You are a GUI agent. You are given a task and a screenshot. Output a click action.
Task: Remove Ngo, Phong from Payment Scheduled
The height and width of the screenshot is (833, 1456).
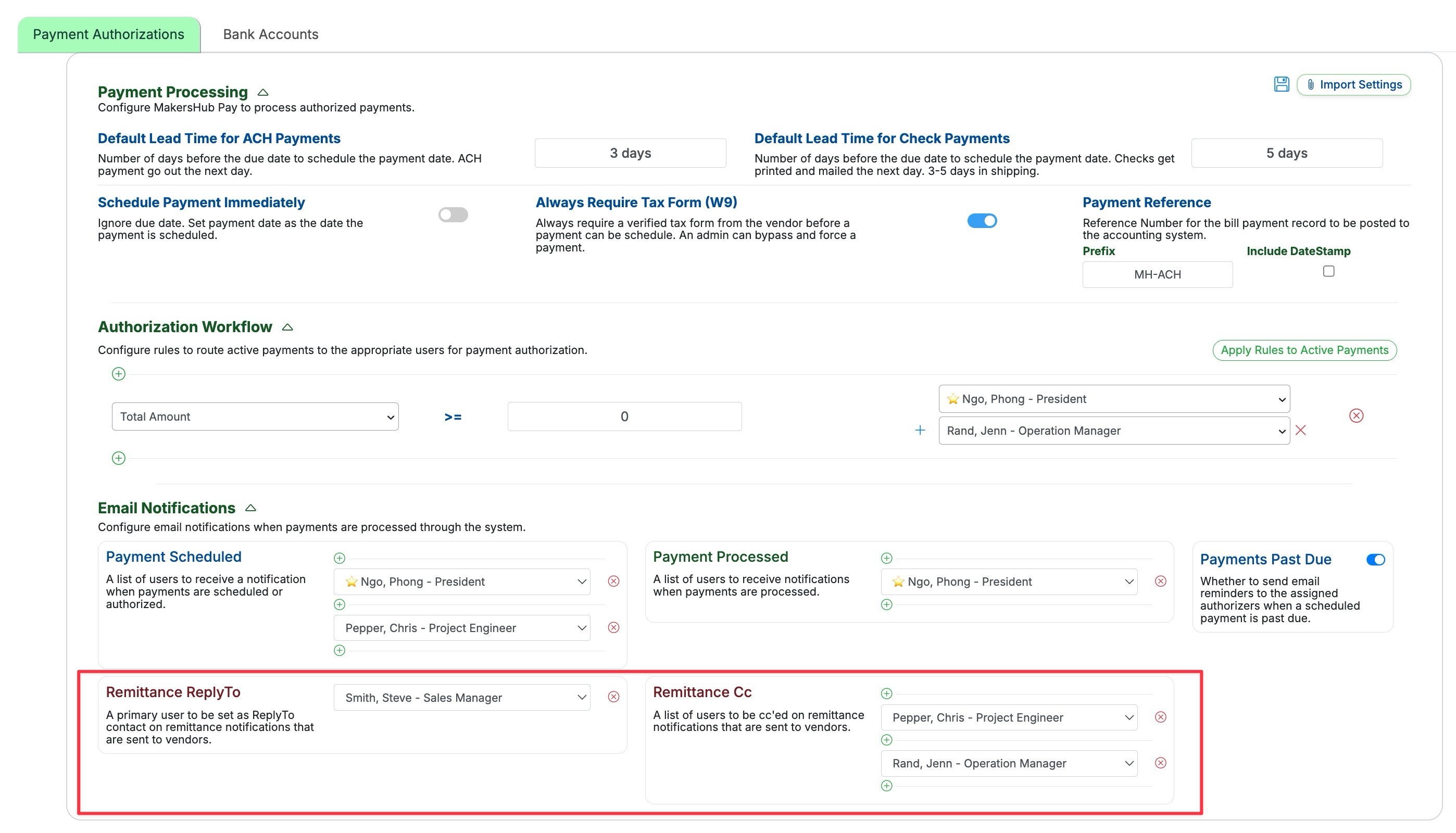[x=613, y=582]
